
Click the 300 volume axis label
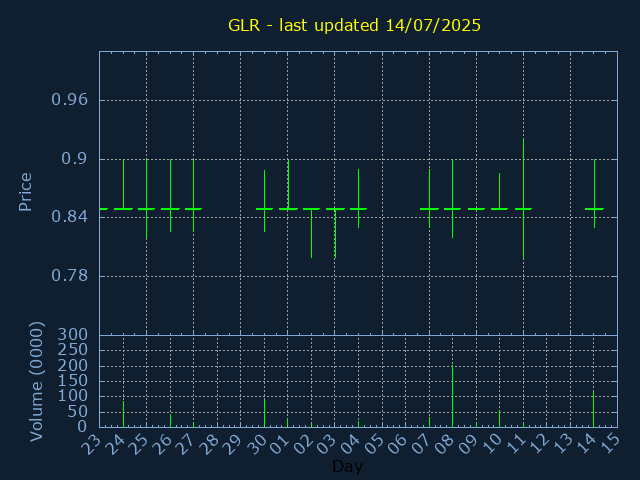click(x=73, y=335)
